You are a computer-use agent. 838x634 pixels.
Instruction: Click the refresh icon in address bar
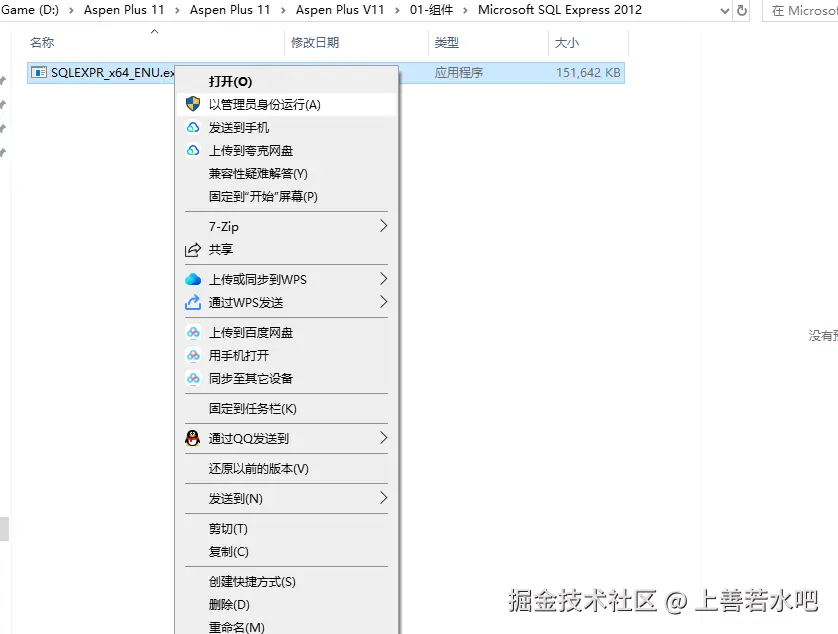[x=742, y=10]
